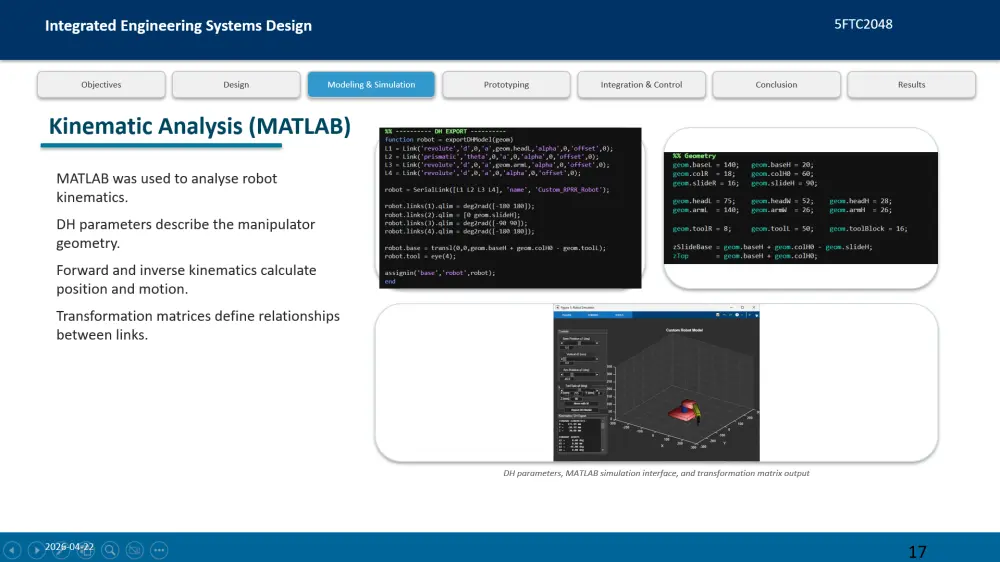1000x562 pixels.
Task: Open the see all slides grid
Action: 85,549
